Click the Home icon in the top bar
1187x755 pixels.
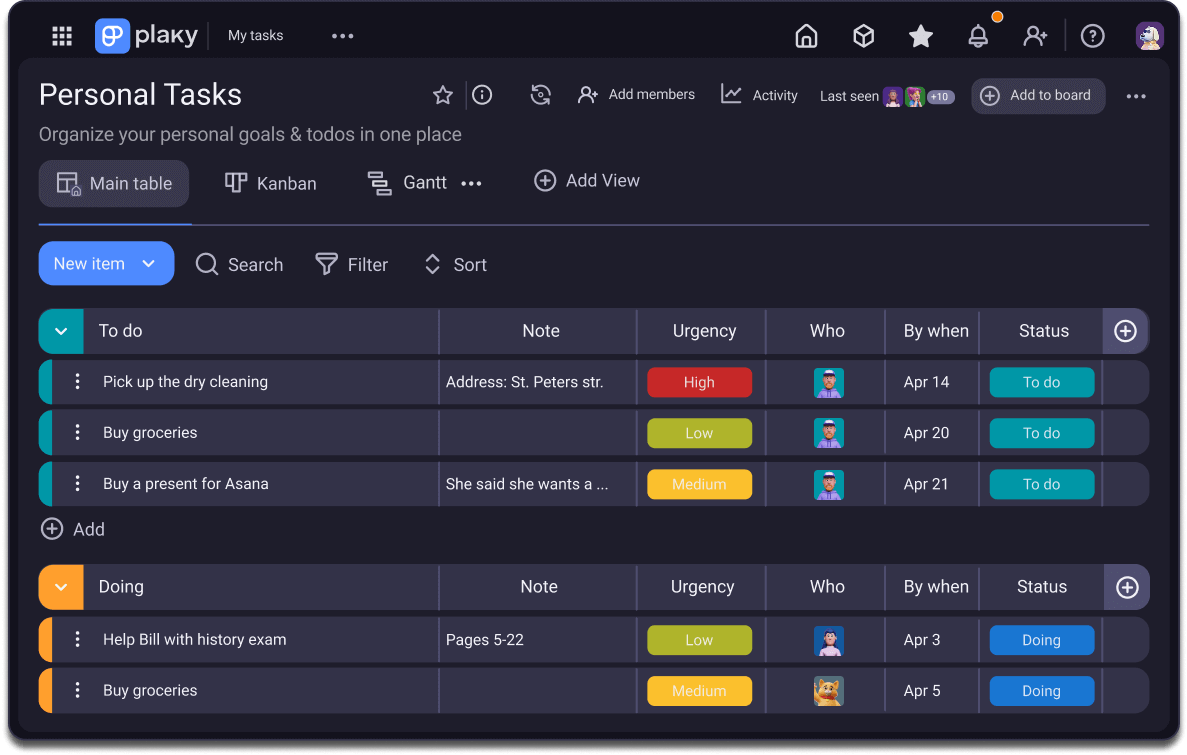coord(806,35)
